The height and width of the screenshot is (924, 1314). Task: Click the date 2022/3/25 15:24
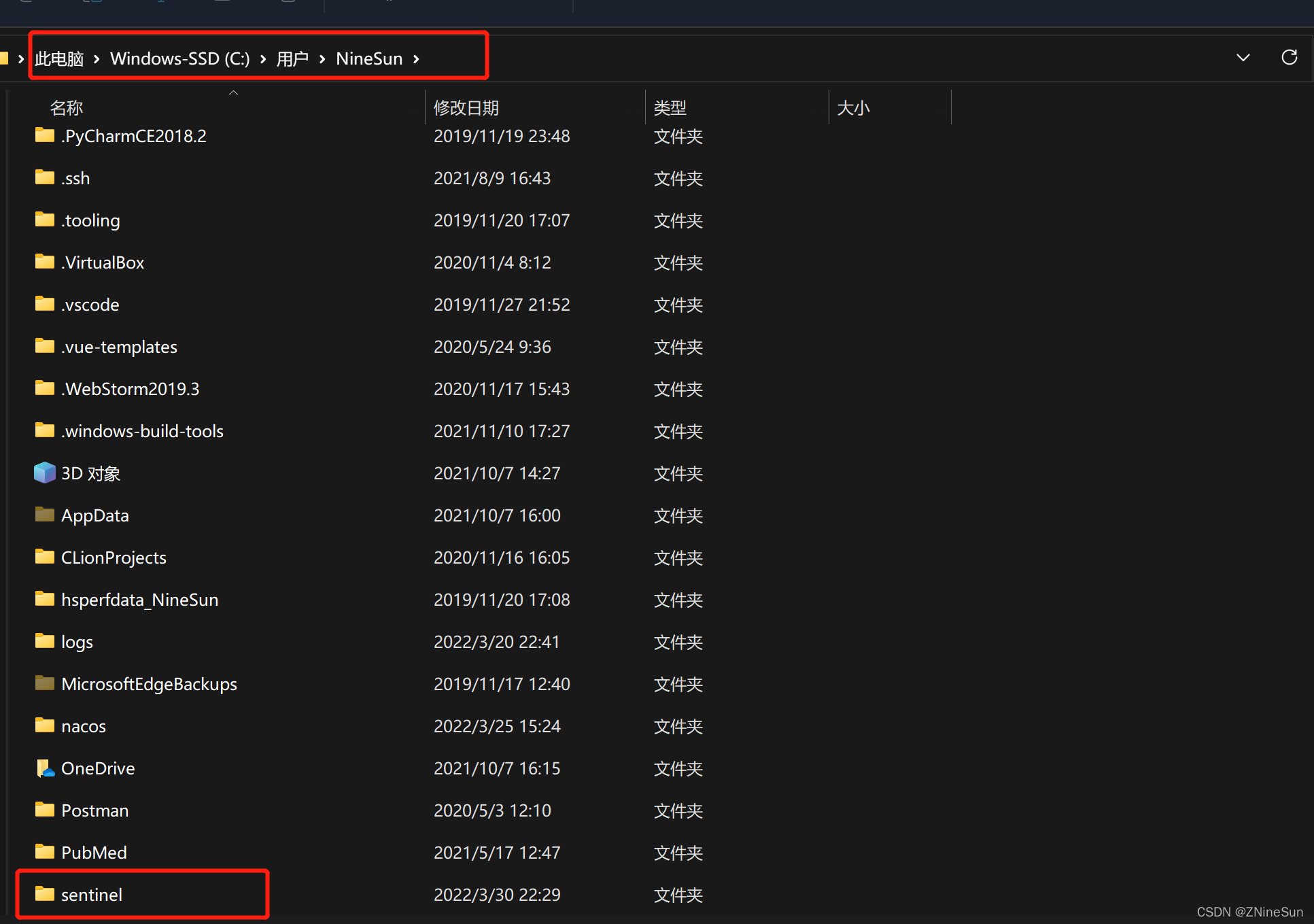coord(497,726)
